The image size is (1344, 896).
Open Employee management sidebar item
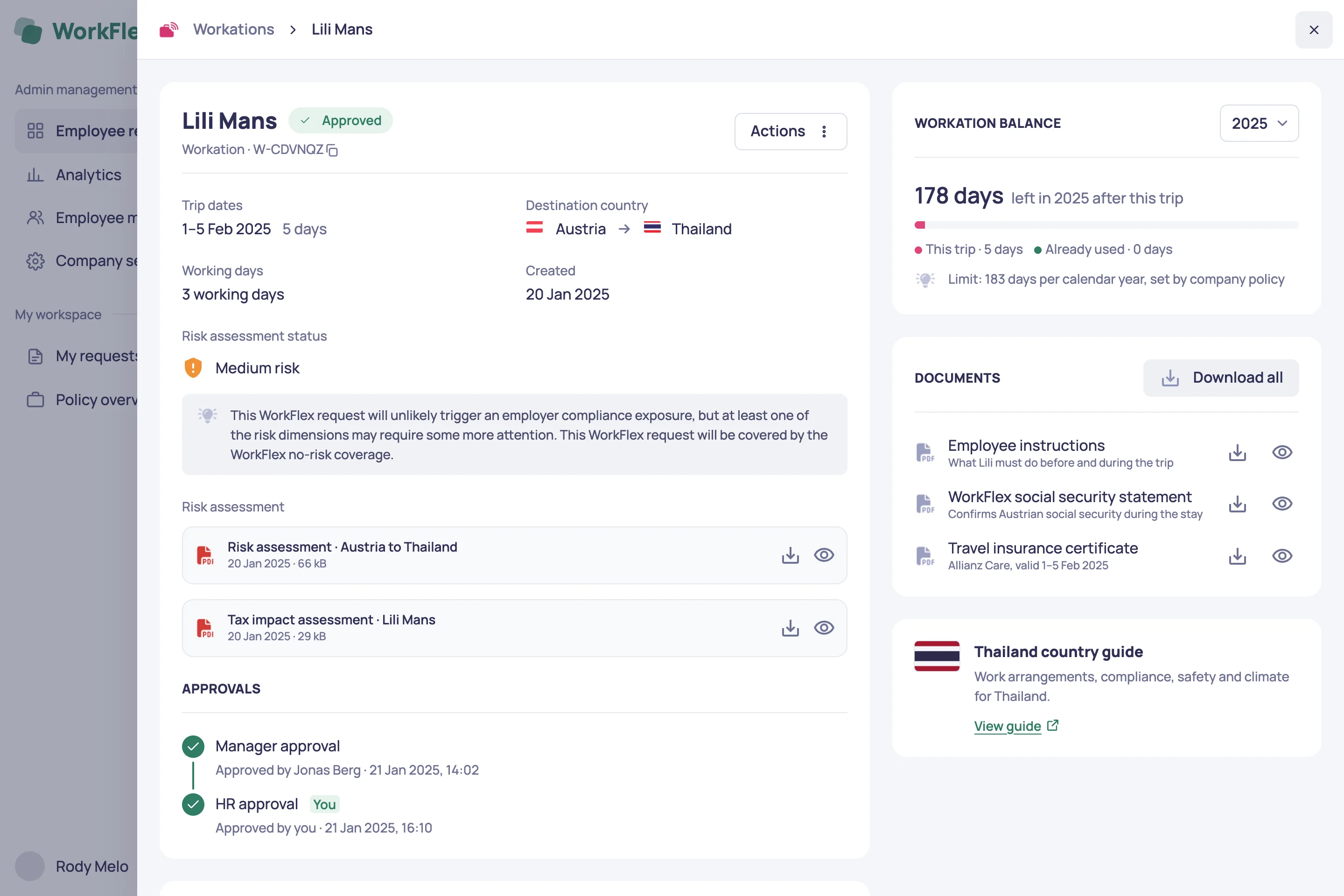76,218
